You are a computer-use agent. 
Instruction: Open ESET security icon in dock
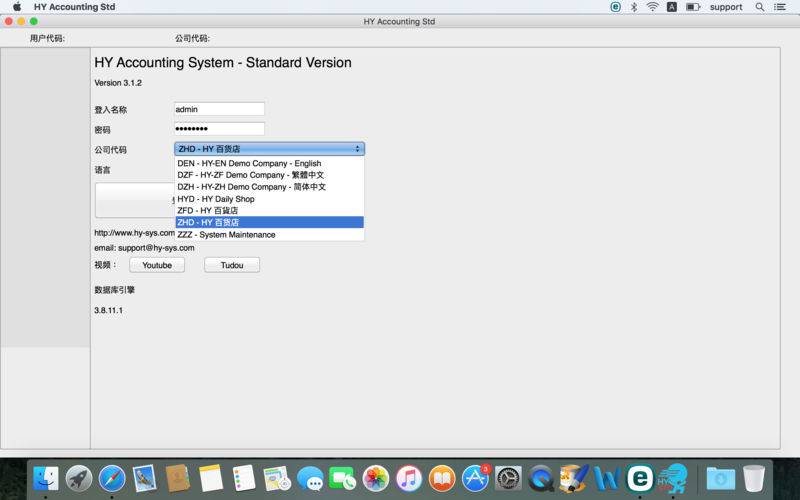640,479
